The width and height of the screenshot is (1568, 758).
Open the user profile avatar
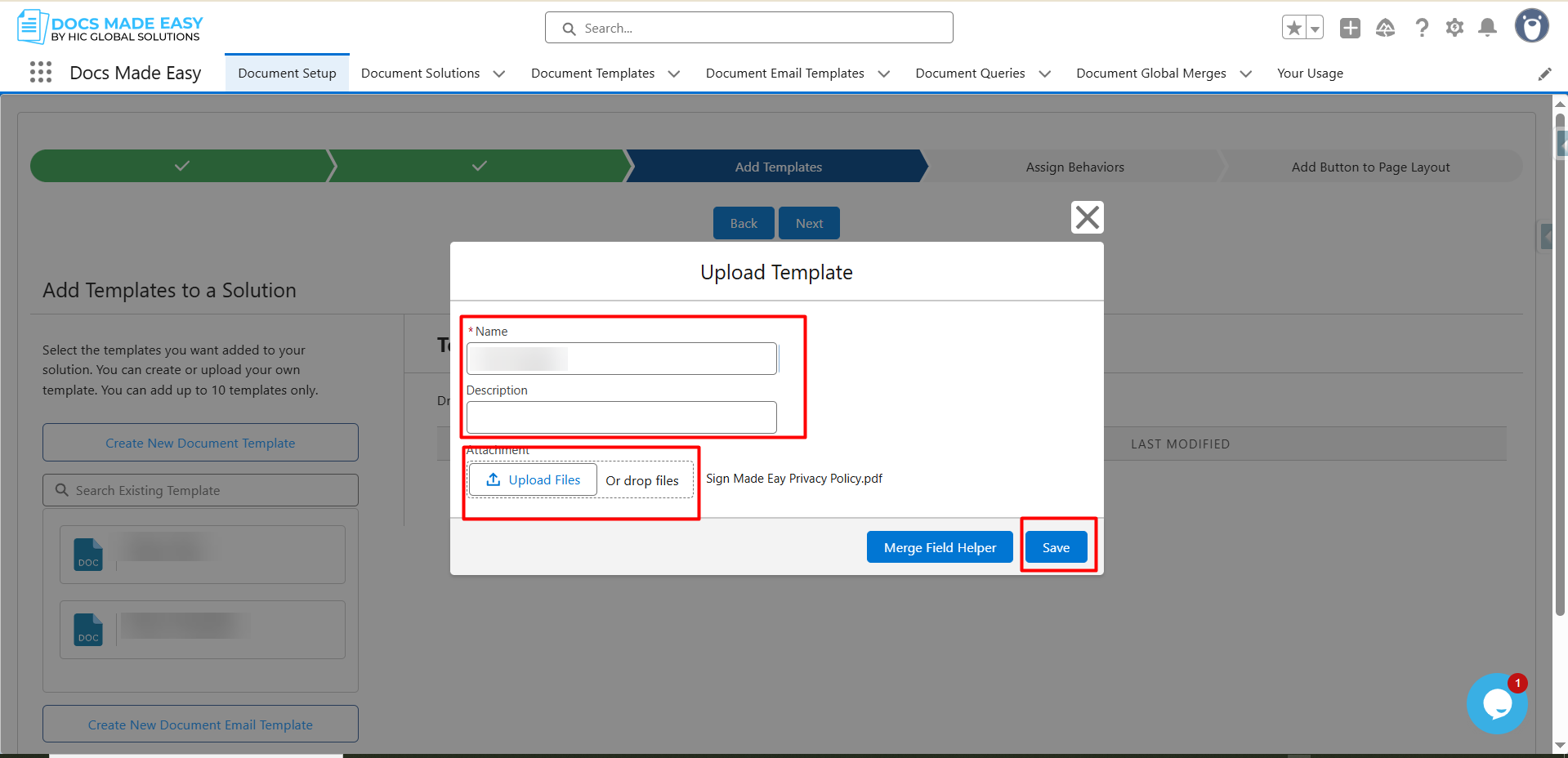coord(1532,26)
